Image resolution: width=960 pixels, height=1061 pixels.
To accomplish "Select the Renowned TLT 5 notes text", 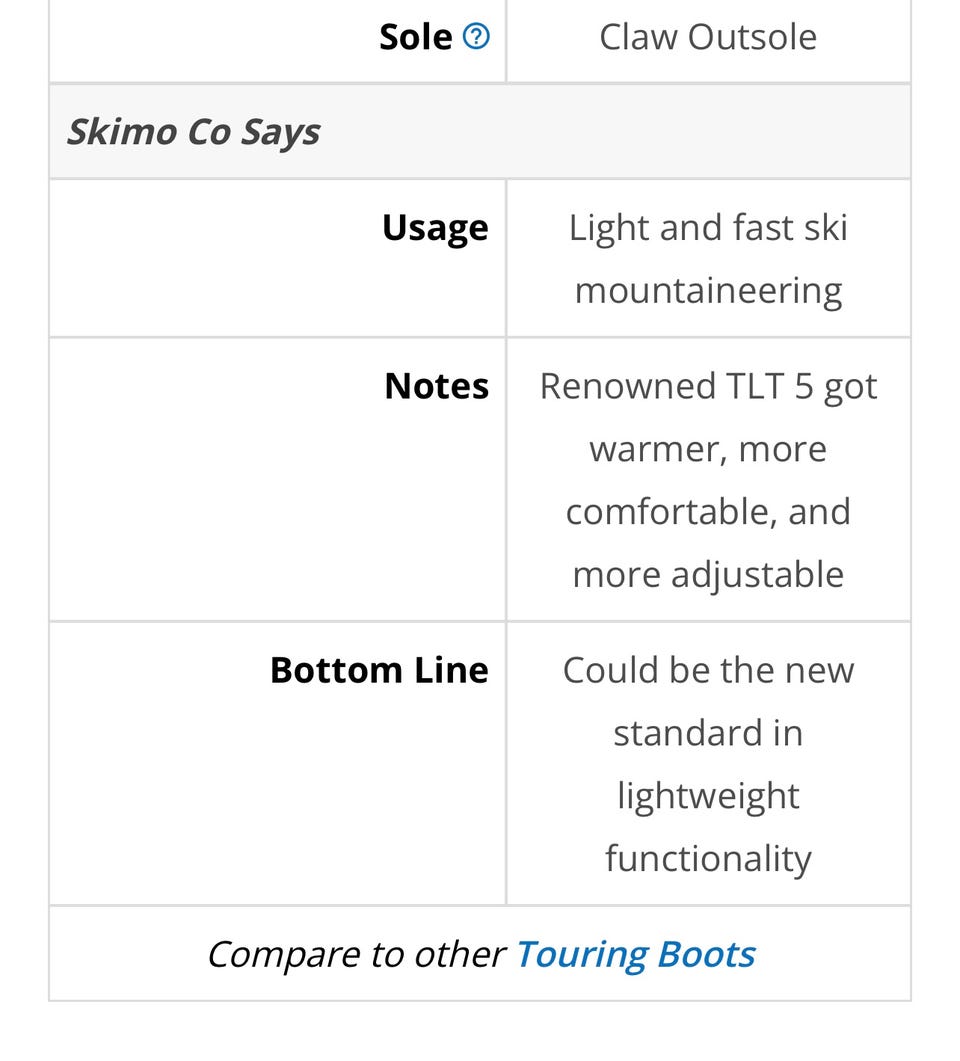I will point(708,480).
